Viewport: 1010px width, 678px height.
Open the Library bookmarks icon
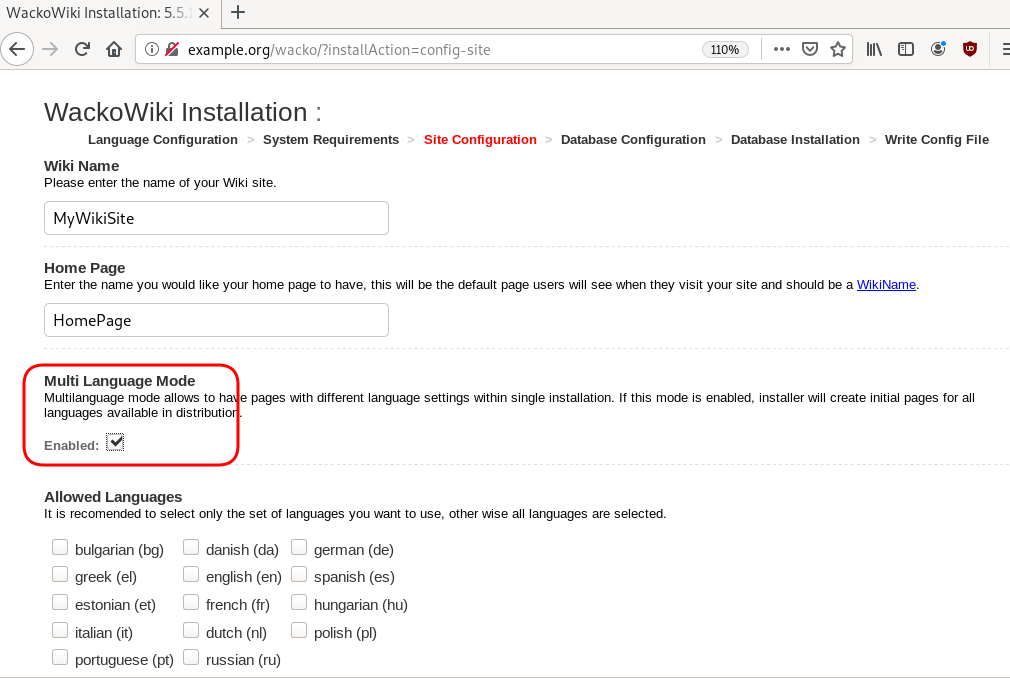click(874, 49)
